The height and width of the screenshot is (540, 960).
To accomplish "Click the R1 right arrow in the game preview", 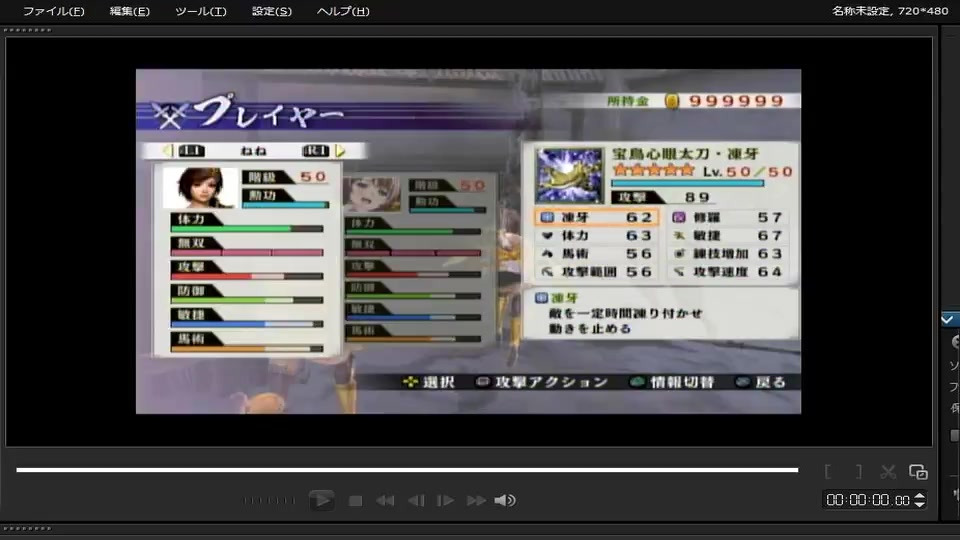I will click(x=340, y=151).
